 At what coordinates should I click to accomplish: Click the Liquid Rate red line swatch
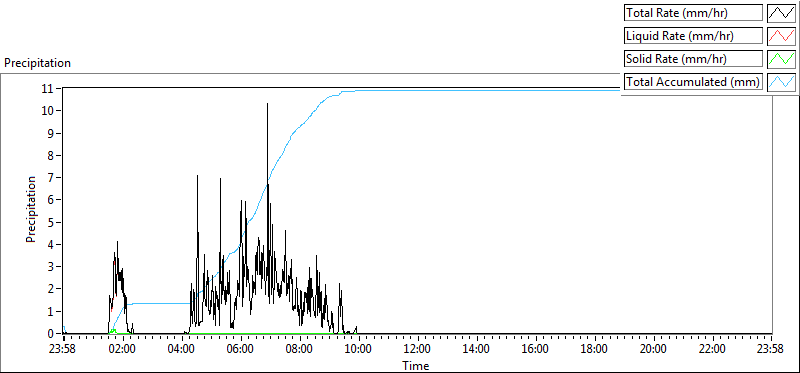781,35
